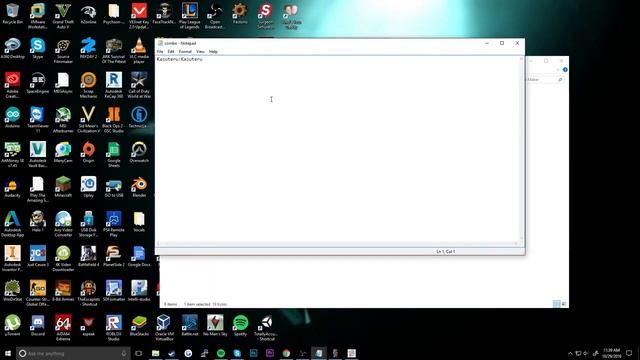The image size is (640, 360).
Task: Select the Battlefield 4 desktop icon
Action: tap(88, 256)
